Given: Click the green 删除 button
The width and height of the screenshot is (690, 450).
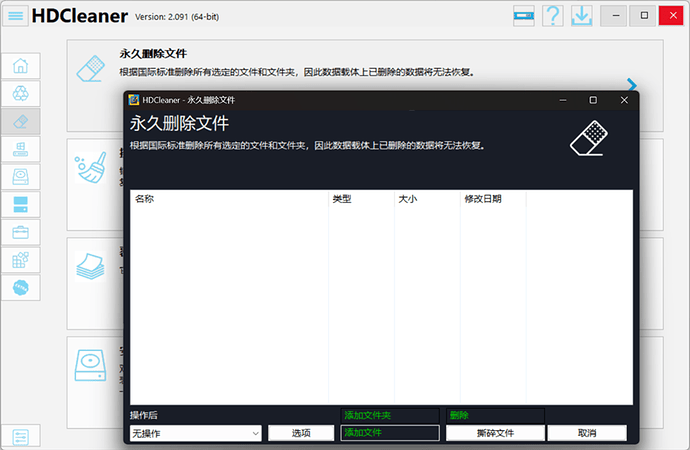Looking at the screenshot, I should coord(495,415).
